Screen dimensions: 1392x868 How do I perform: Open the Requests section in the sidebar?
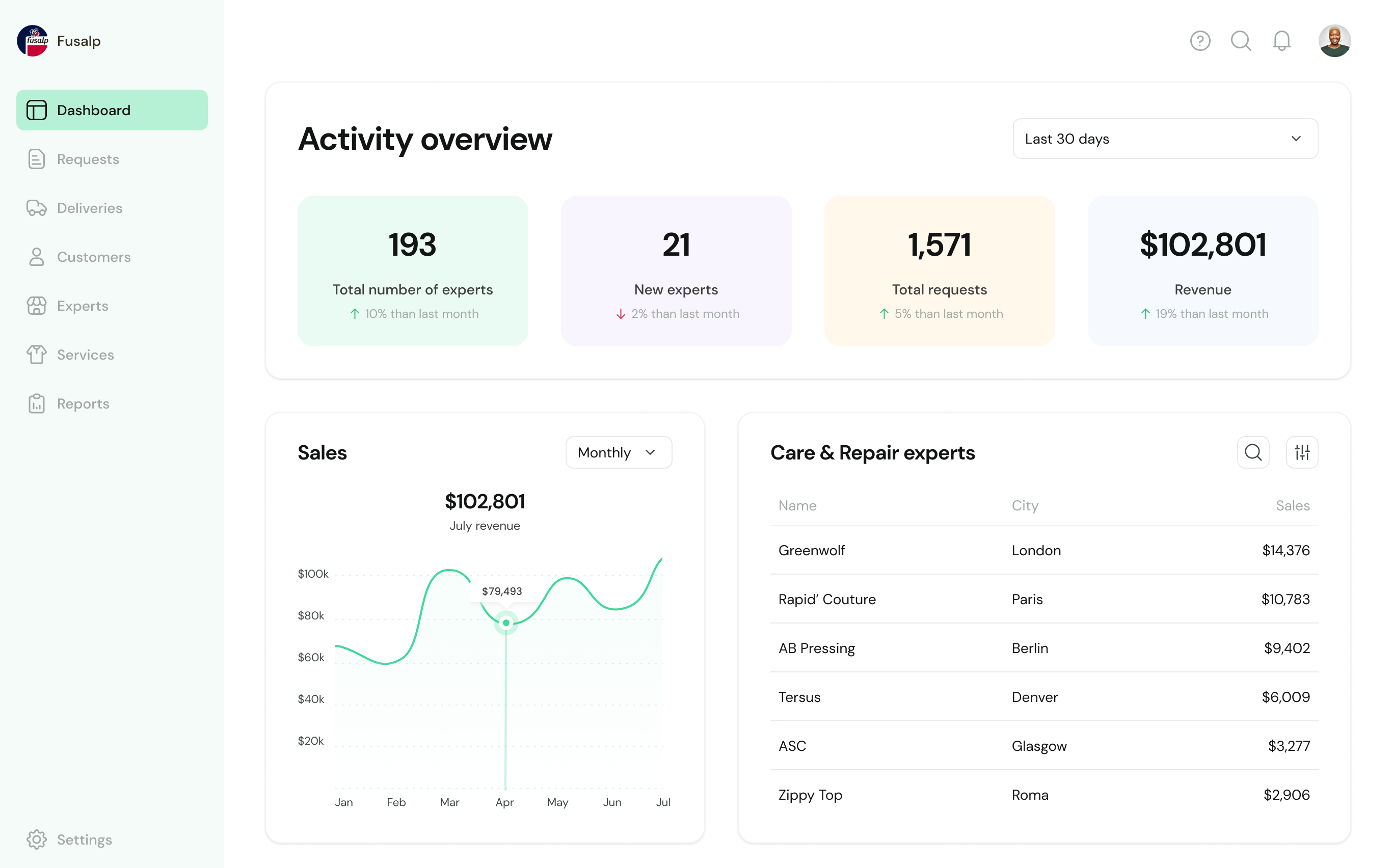[87, 159]
